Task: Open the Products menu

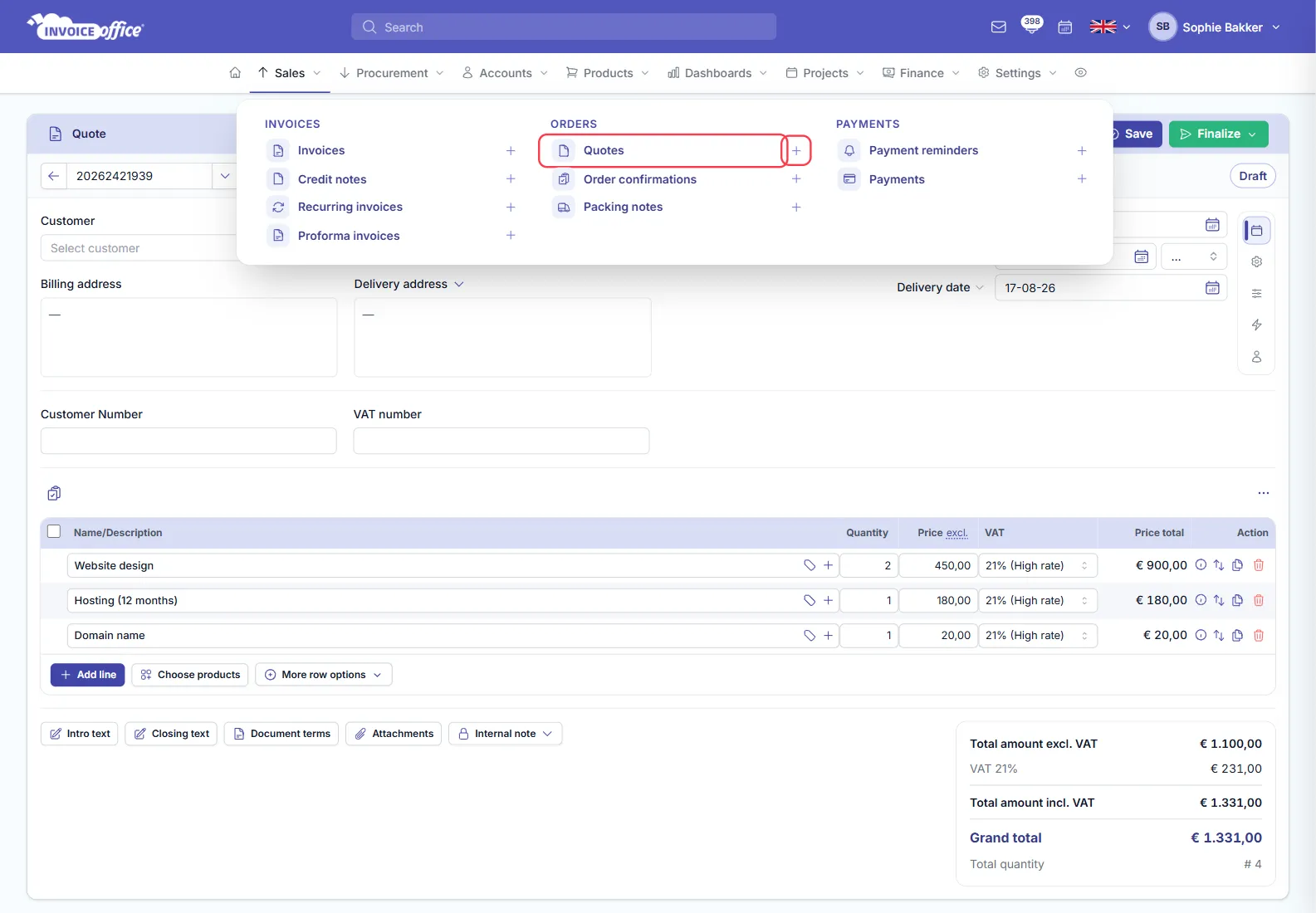Action: point(607,73)
